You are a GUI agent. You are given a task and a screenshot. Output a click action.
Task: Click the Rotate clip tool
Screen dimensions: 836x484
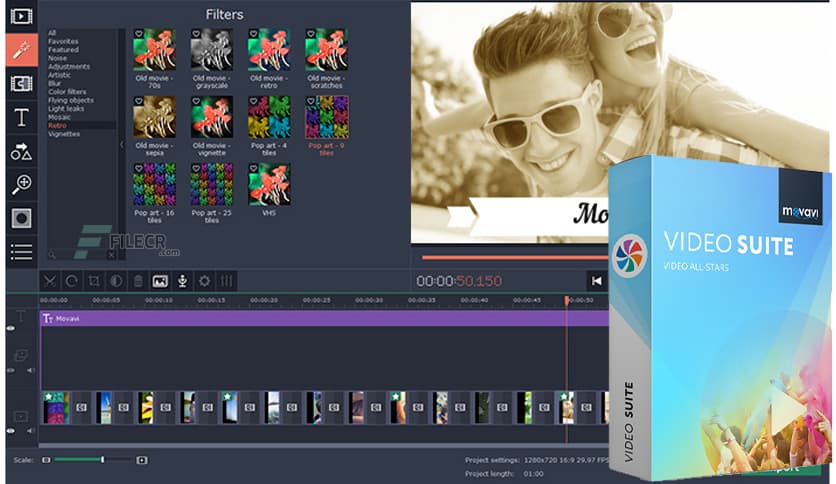(71, 281)
